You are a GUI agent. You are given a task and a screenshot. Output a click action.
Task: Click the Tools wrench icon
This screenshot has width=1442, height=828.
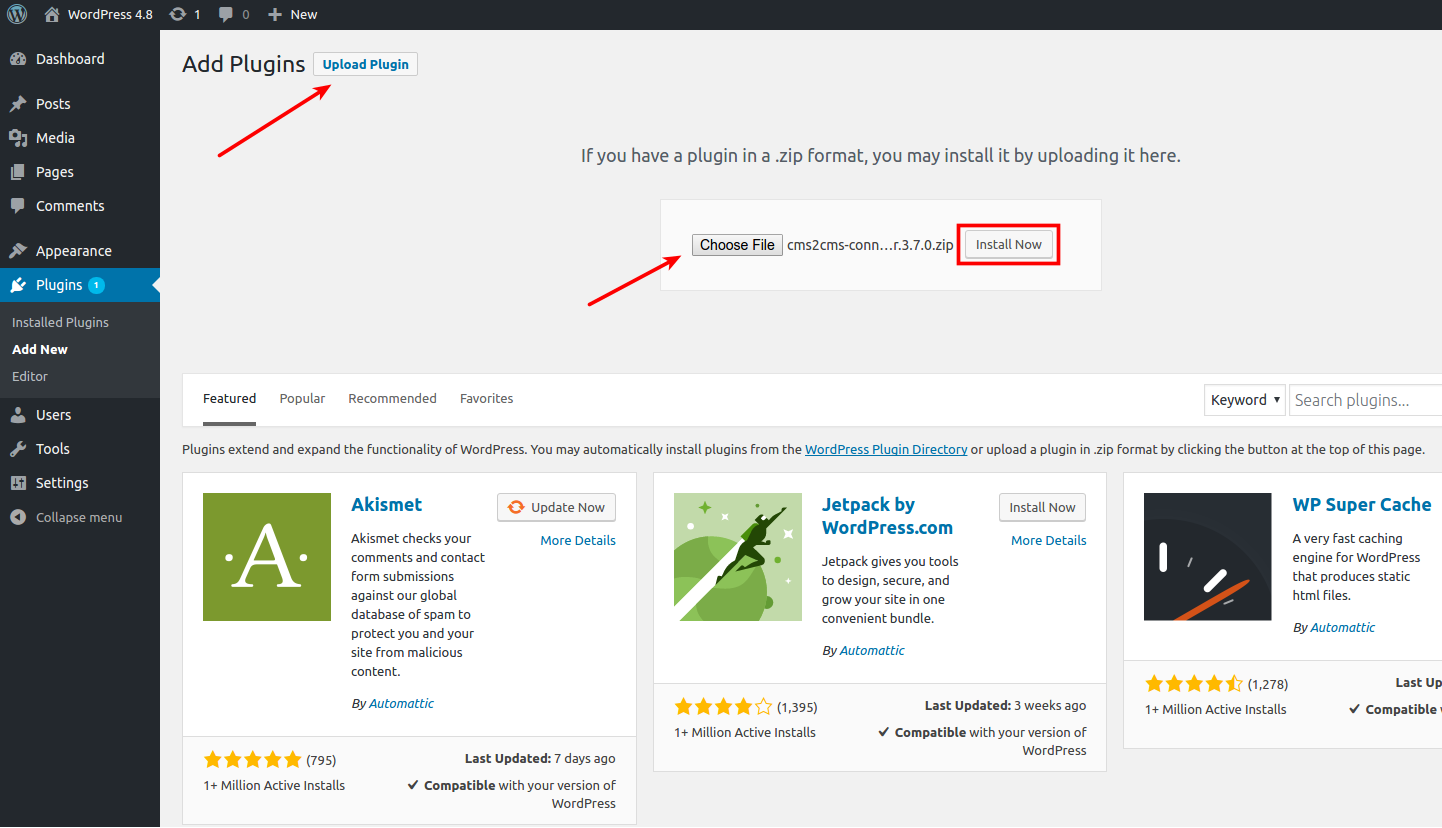(x=18, y=449)
